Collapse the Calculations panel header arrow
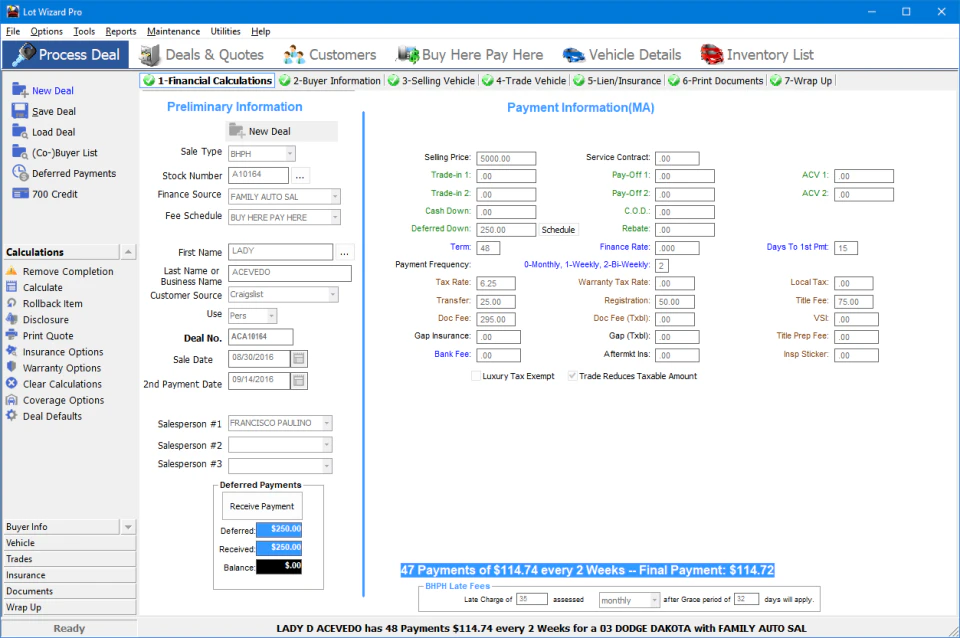The height and width of the screenshot is (638, 960). click(126, 251)
